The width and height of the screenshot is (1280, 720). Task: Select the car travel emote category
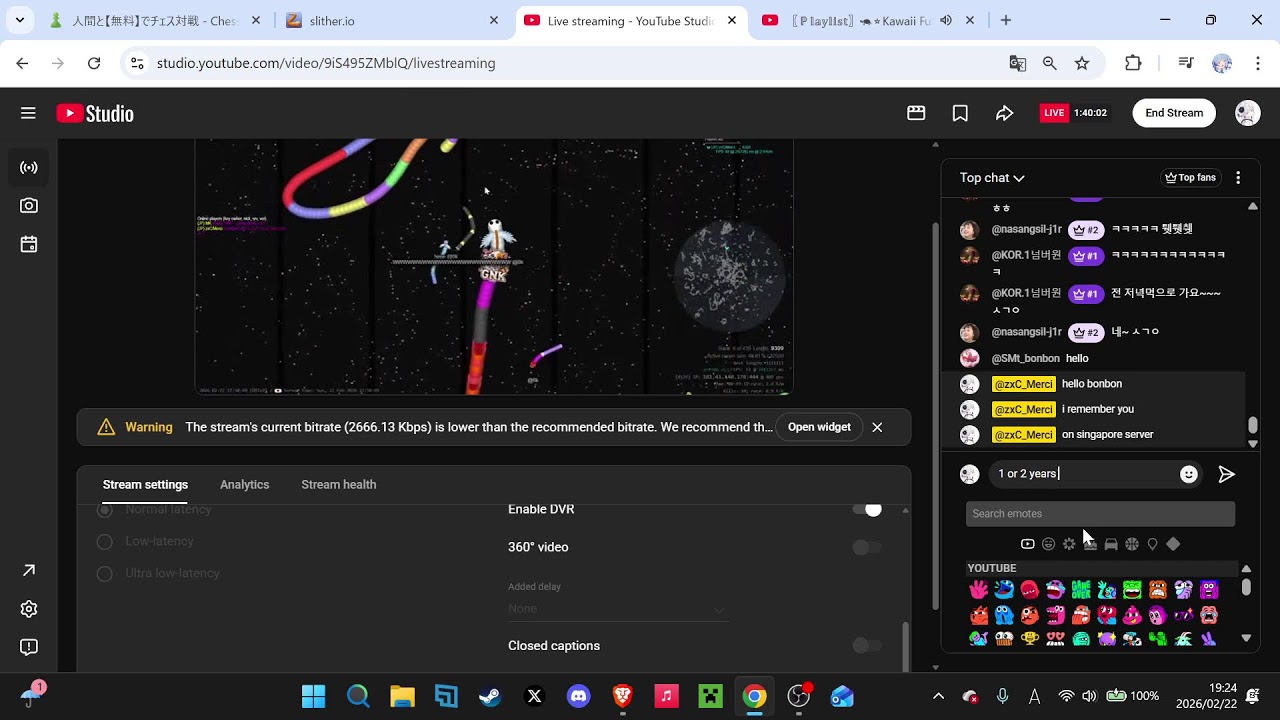click(1111, 544)
